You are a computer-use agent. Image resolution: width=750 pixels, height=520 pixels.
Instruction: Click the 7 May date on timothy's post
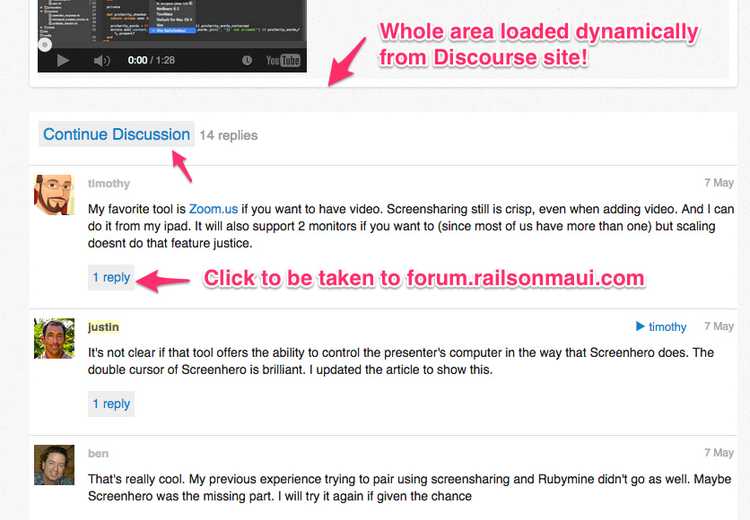pyautogui.click(x=718, y=183)
